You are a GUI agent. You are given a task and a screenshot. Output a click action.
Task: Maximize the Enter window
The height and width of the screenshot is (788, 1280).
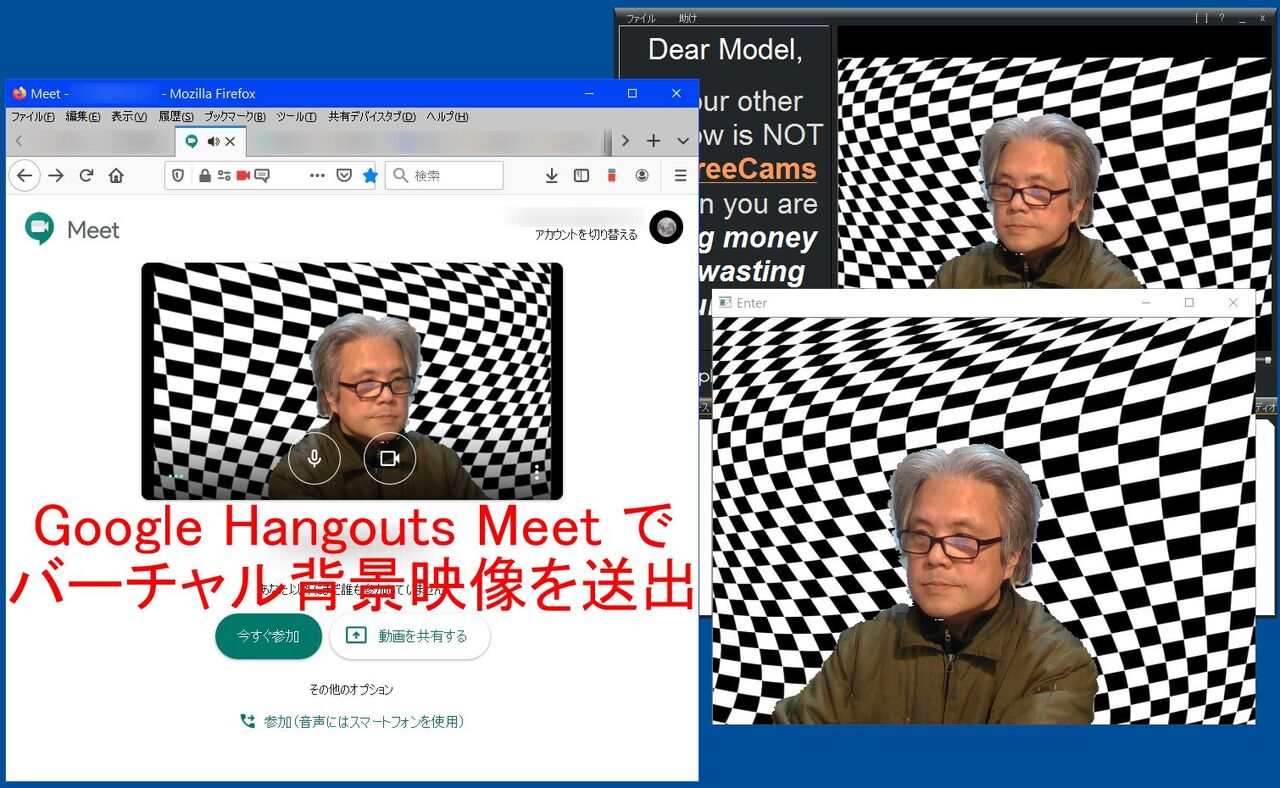[x=1189, y=303]
